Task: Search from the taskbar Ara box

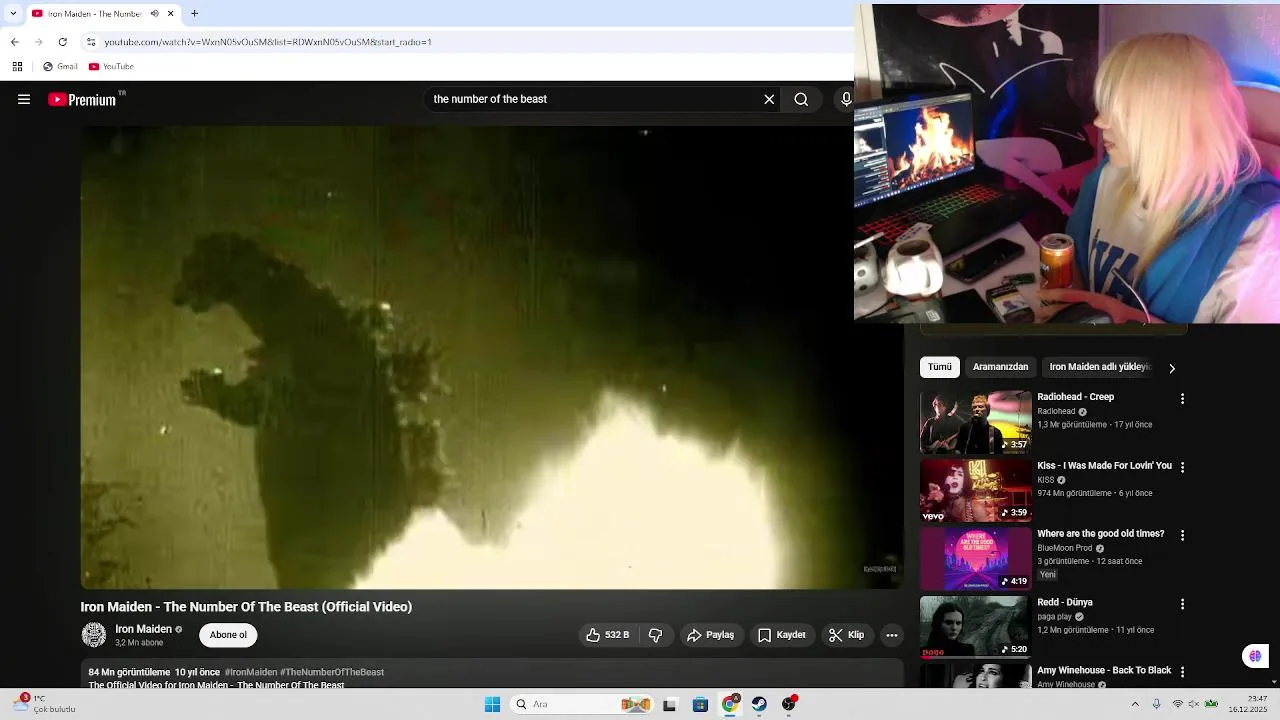Action: coord(582,704)
